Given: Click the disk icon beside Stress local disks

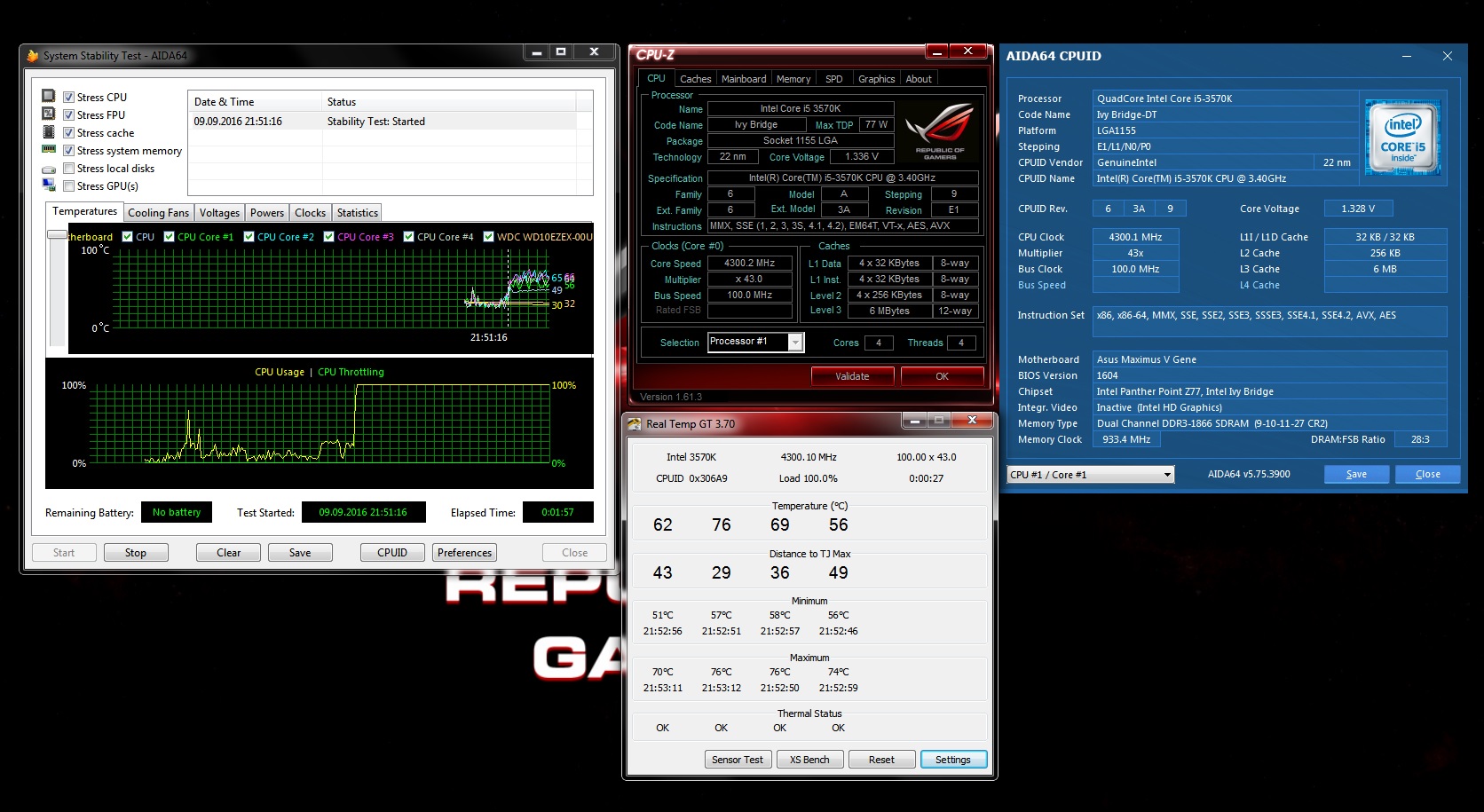Looking at the screenshot, I should tap(49, 169).
